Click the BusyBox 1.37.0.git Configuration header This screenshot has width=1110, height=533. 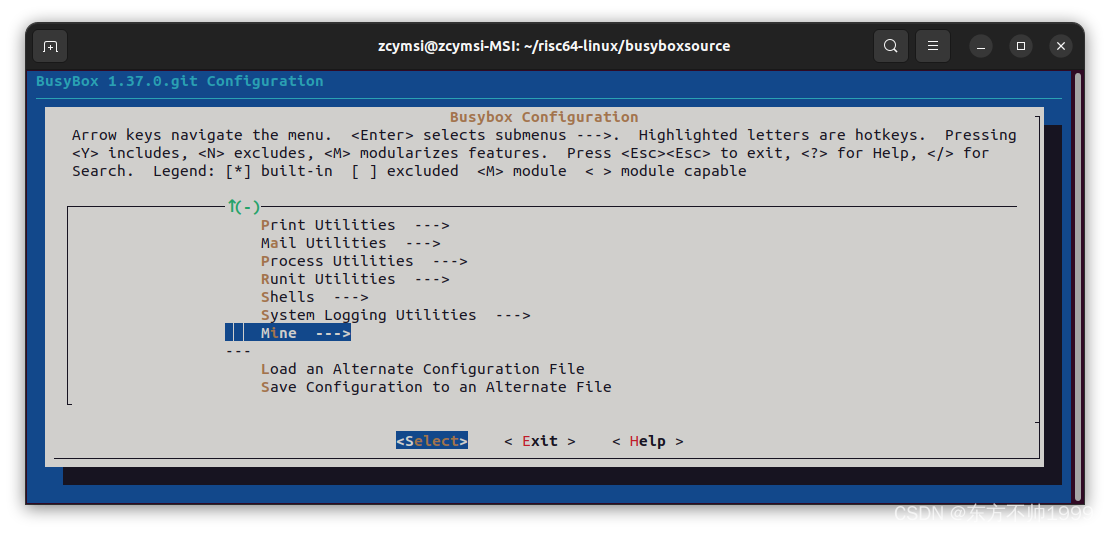[x=180, y=81]
